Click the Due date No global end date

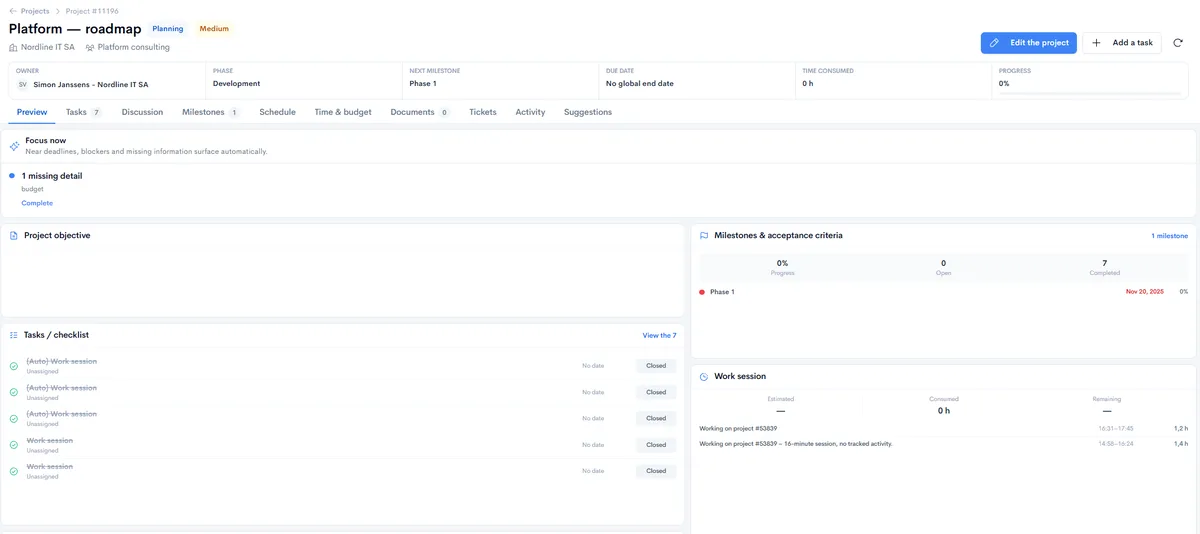[697, 79]
